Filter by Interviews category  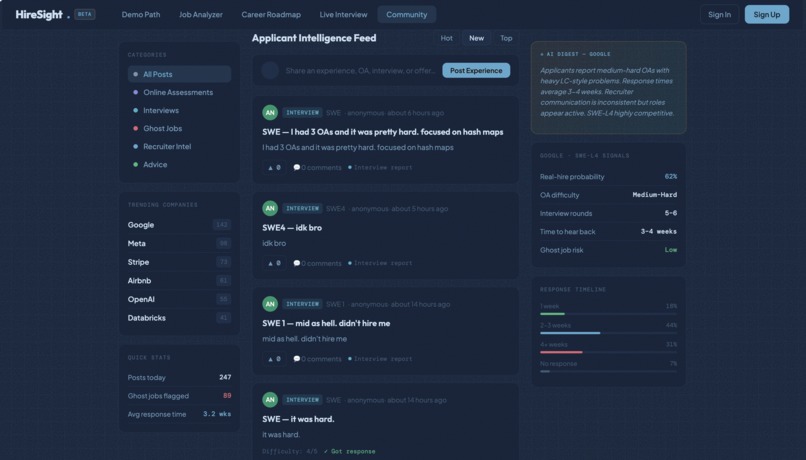click(179, 110)
